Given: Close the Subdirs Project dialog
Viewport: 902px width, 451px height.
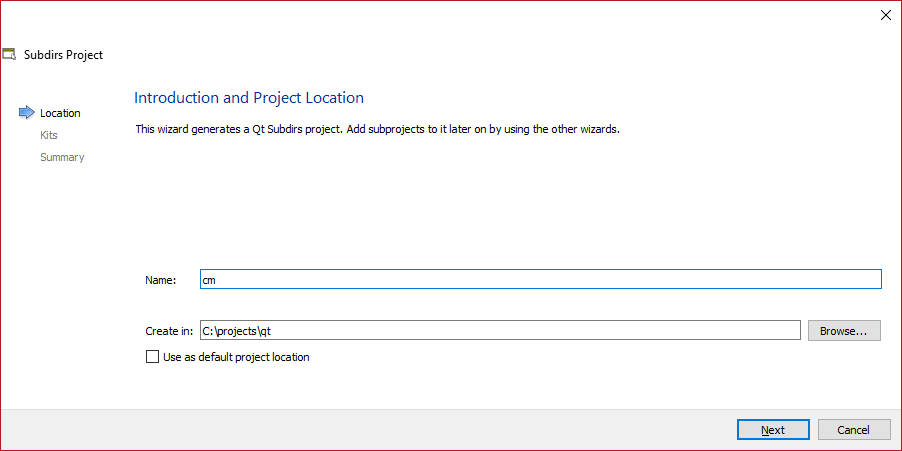Looking at the screenshot, I should (x=884, y=15).
